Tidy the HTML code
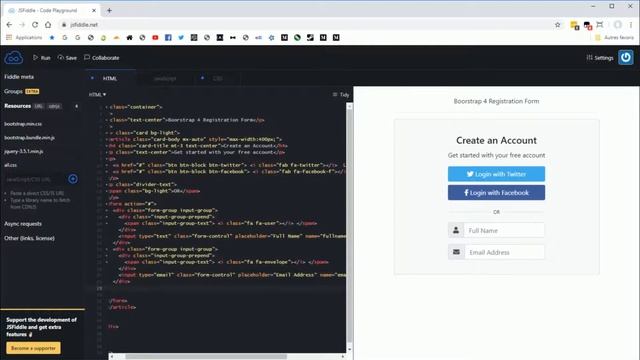The height and width of the screenshot is (360, 640). (x=341, y=94)
